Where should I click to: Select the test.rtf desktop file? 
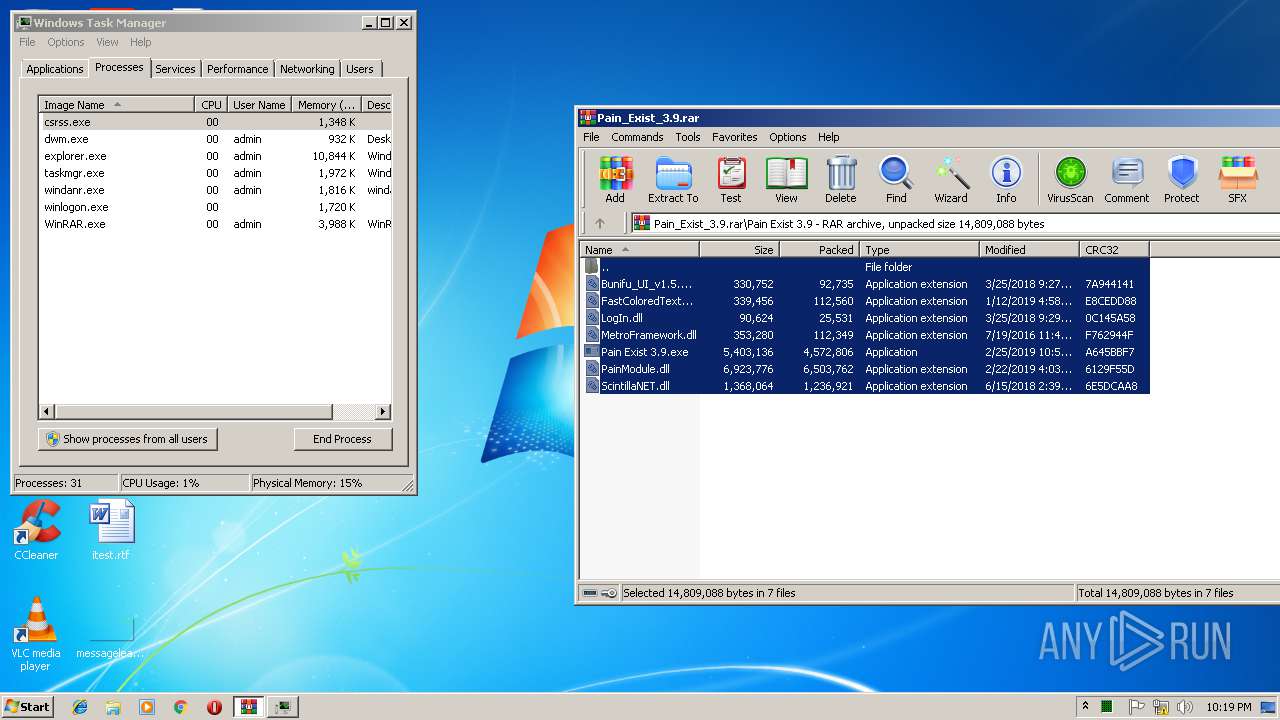point(111,530)
